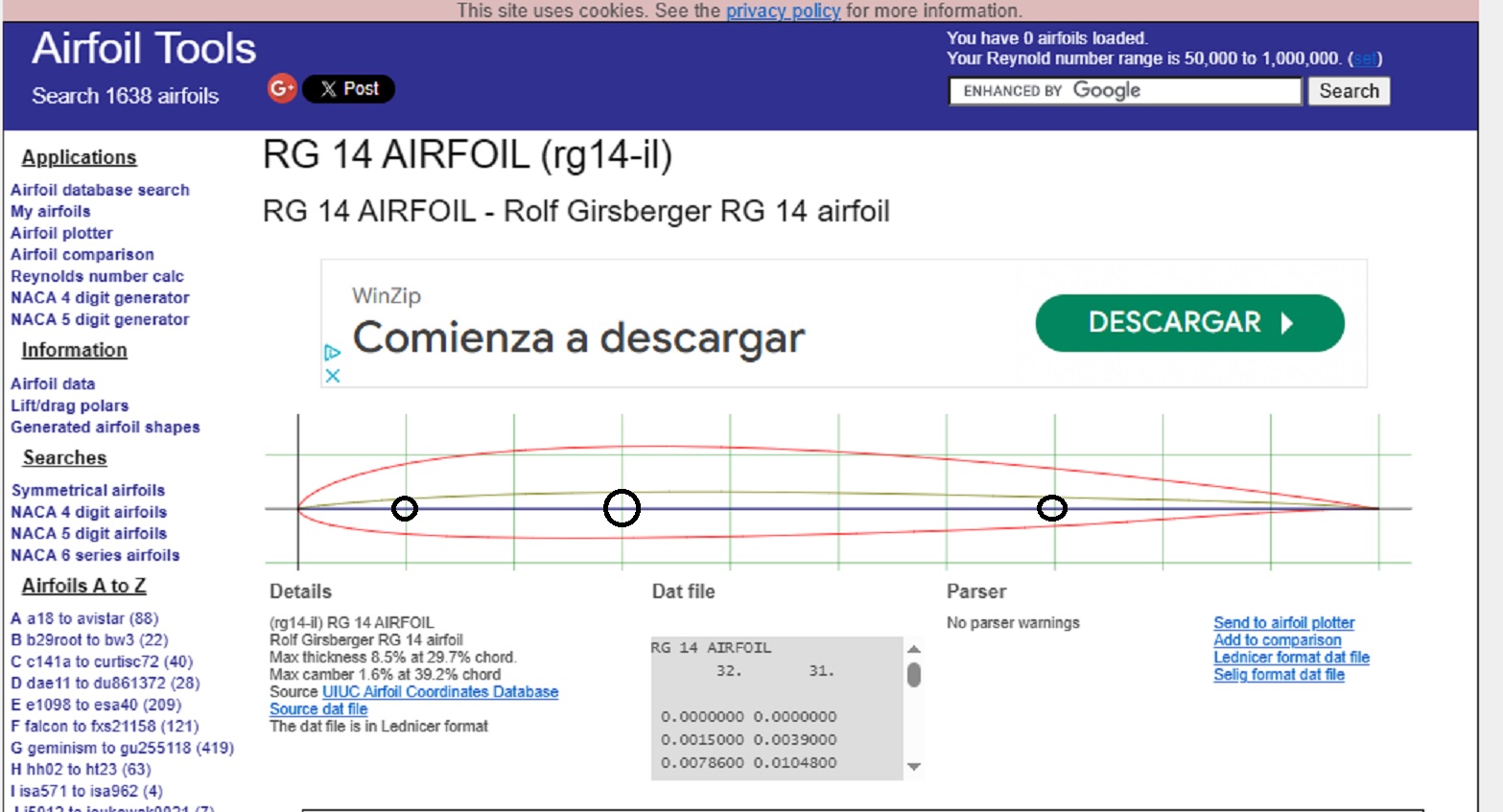Open Lift/drag polars information
Viewport: 1503px width, 812px height.
(x=69, y=406)
